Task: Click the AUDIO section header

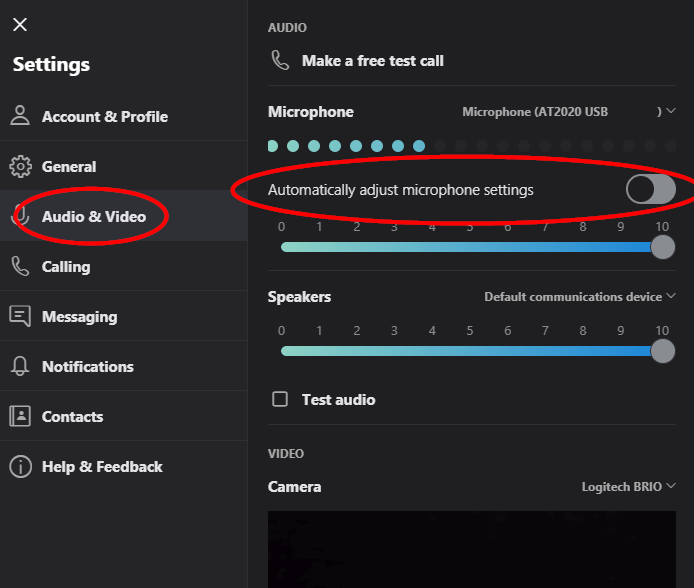Action: [x=287, y=27]
